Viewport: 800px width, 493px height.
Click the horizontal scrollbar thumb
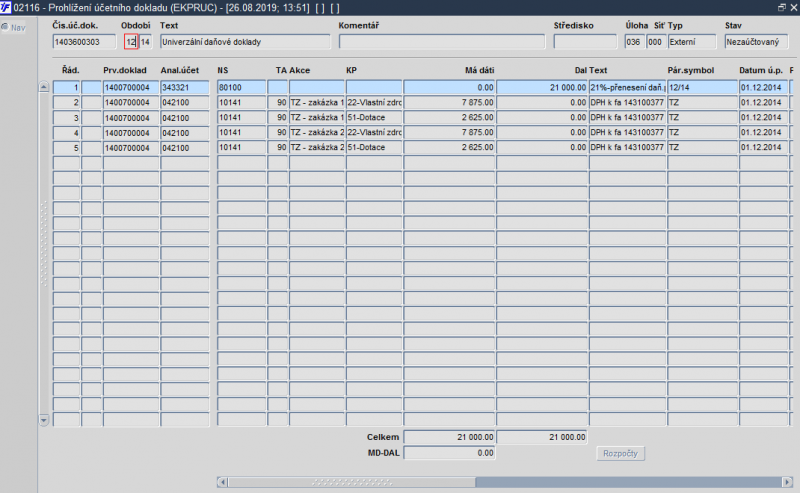coord(352,482)
